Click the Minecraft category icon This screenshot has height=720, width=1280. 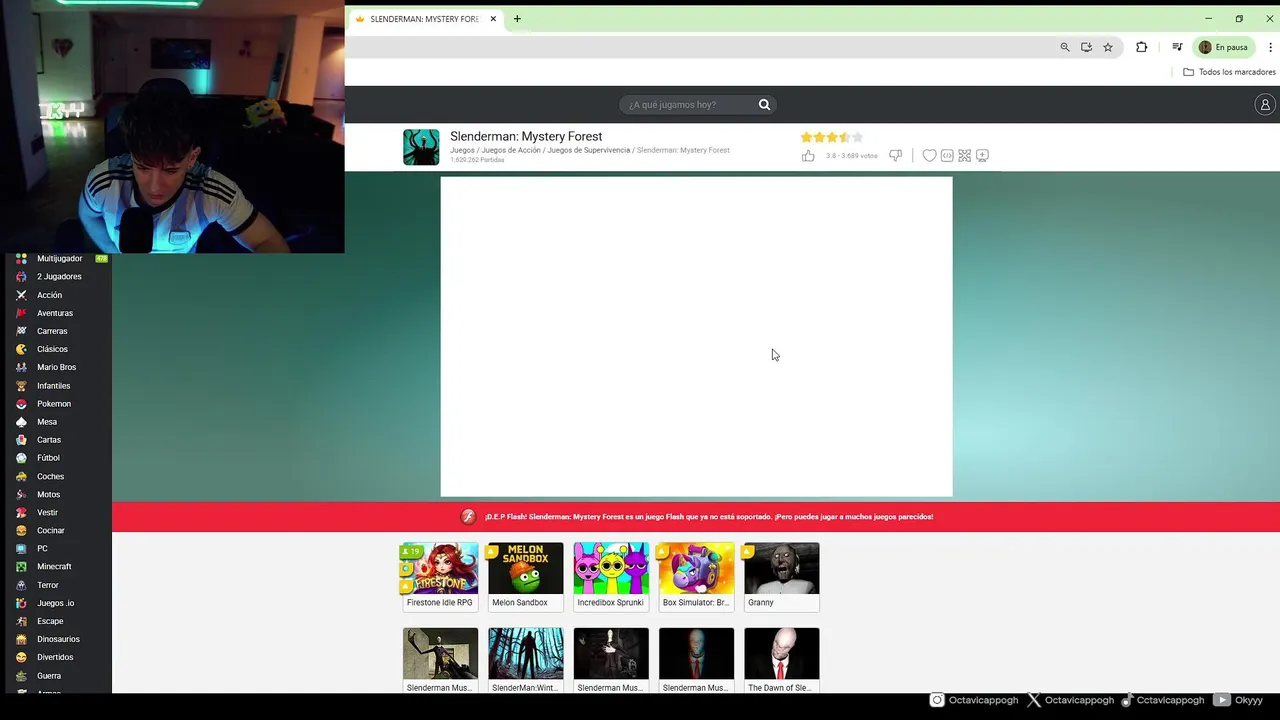coord(21,567)
